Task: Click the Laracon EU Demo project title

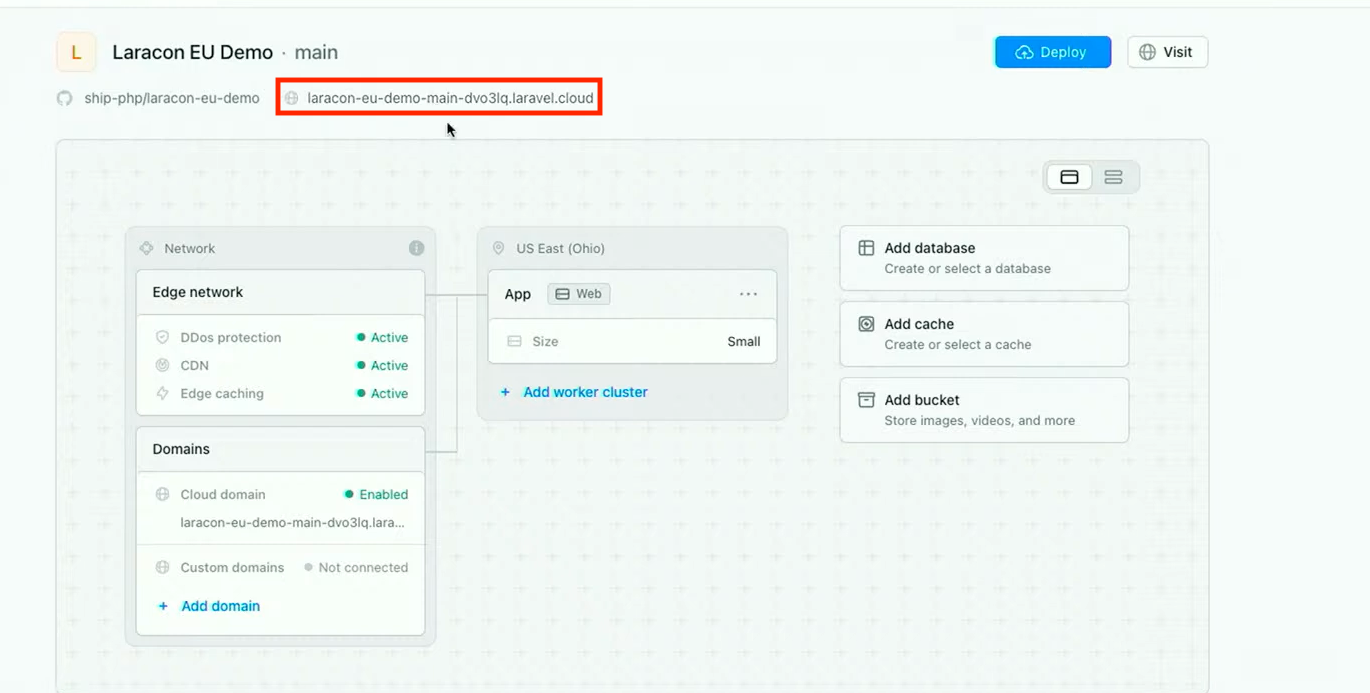Action: (192, 52)
